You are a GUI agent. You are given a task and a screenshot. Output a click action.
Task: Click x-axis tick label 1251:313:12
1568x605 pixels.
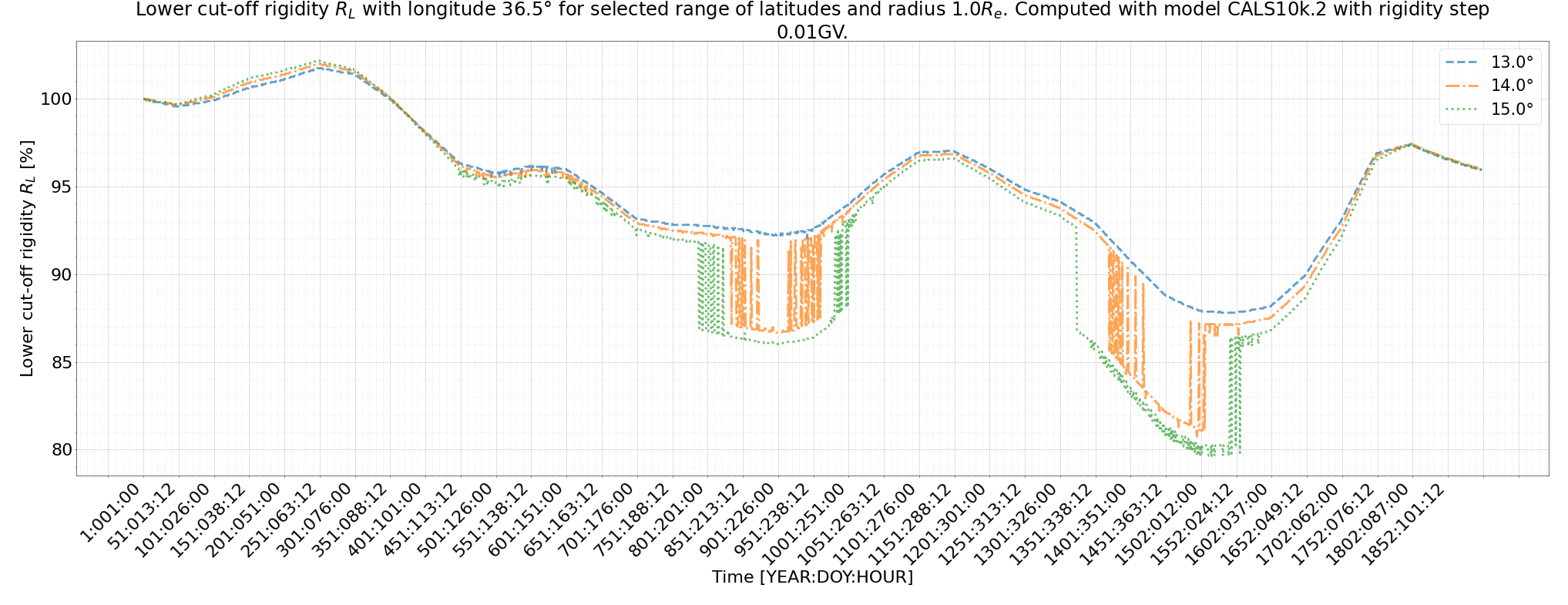coord(981,526)
